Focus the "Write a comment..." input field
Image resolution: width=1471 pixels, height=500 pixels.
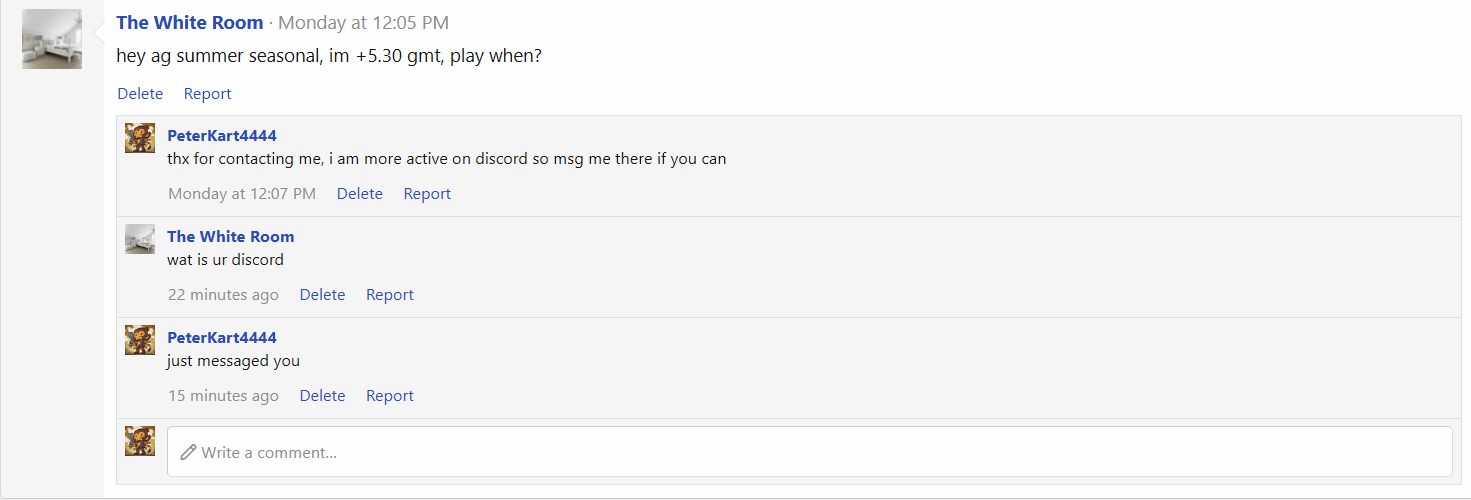pyautogui.click(x=809, y=452)
